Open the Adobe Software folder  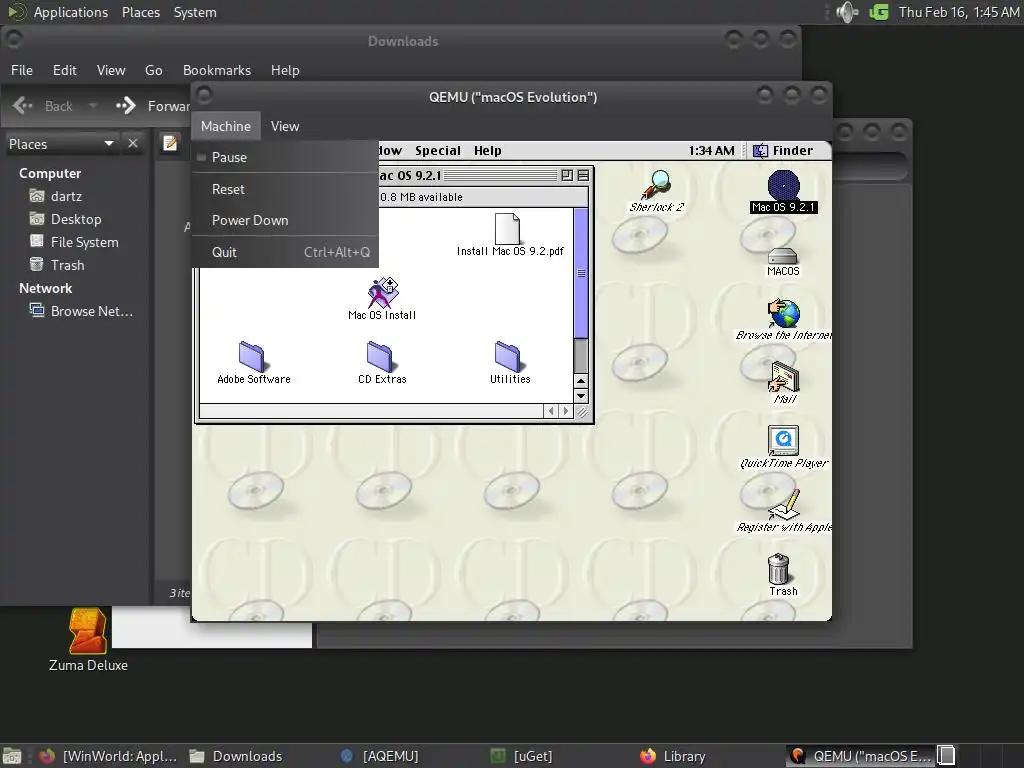coord(251,357)
